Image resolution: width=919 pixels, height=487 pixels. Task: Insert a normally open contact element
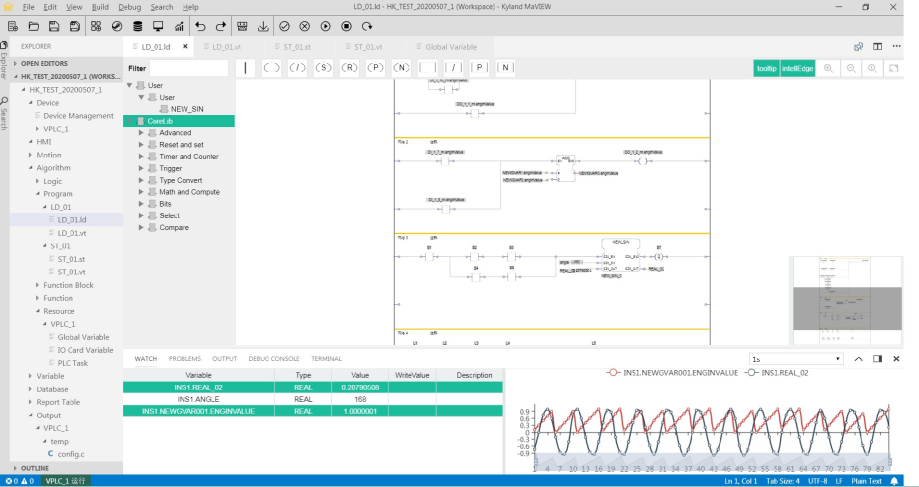tap(427, 68)
